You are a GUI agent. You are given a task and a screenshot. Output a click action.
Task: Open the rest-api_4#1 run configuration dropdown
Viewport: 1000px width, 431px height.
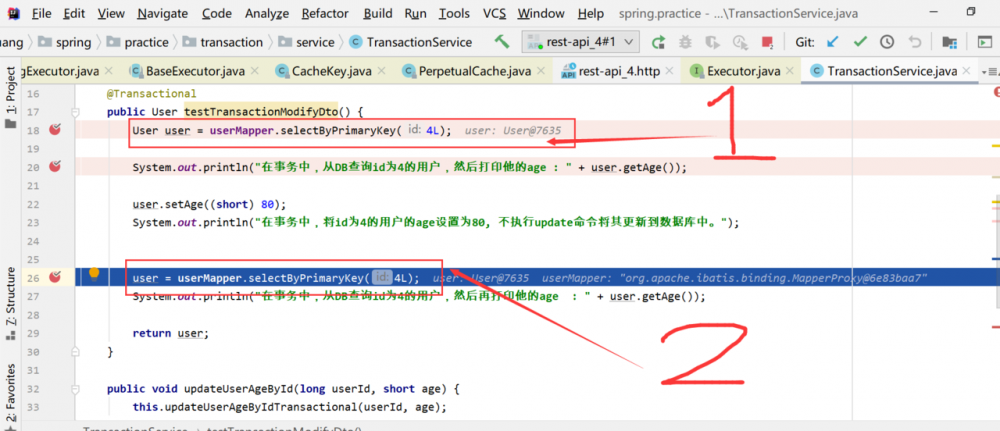click(x=580, y=42)
